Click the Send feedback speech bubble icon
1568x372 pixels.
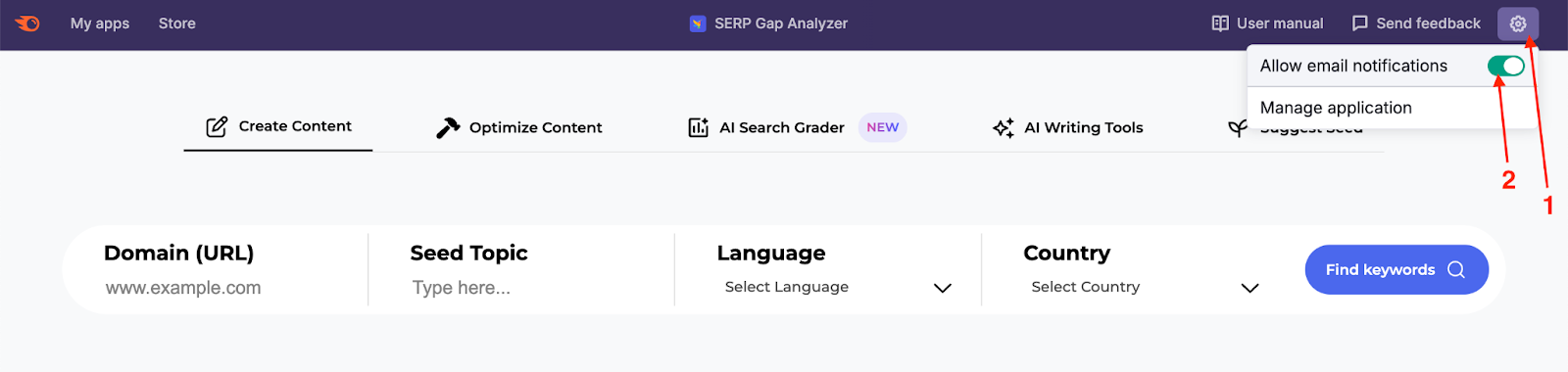click(1359, 23)
